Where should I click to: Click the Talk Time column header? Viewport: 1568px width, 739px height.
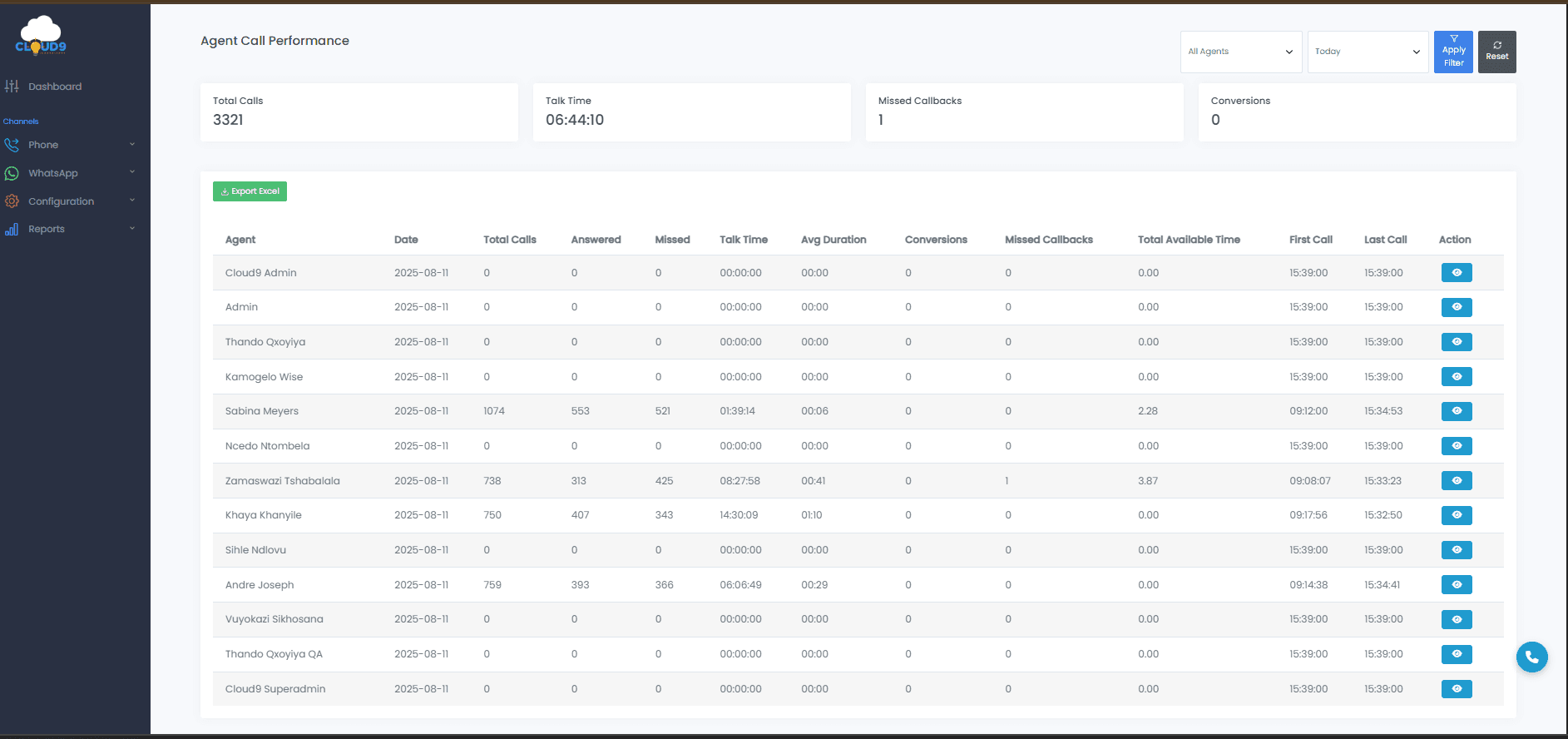click(744, 240)
